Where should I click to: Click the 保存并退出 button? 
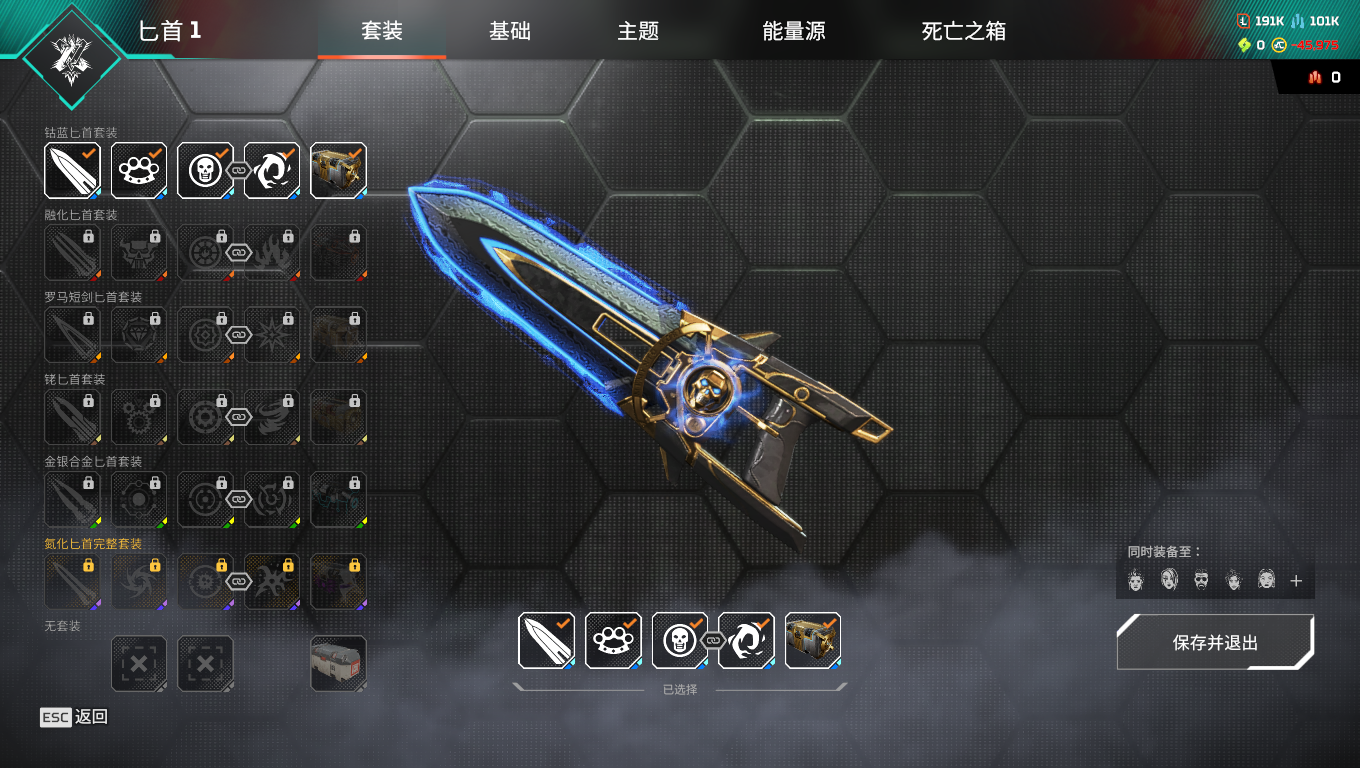[x=1215, y=642]
